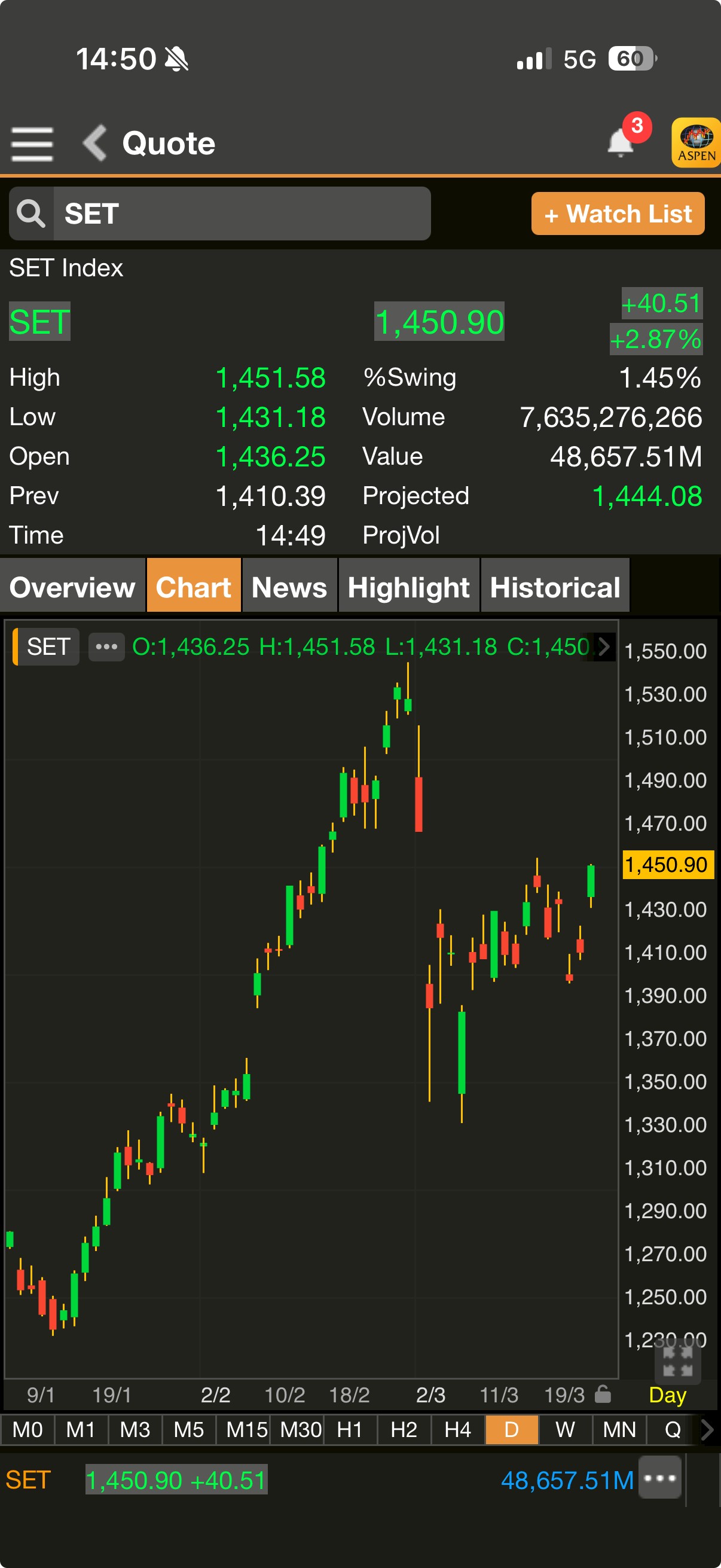Open the Historical tab
This screenshot has height=1568, width=721.
(554, 587)
